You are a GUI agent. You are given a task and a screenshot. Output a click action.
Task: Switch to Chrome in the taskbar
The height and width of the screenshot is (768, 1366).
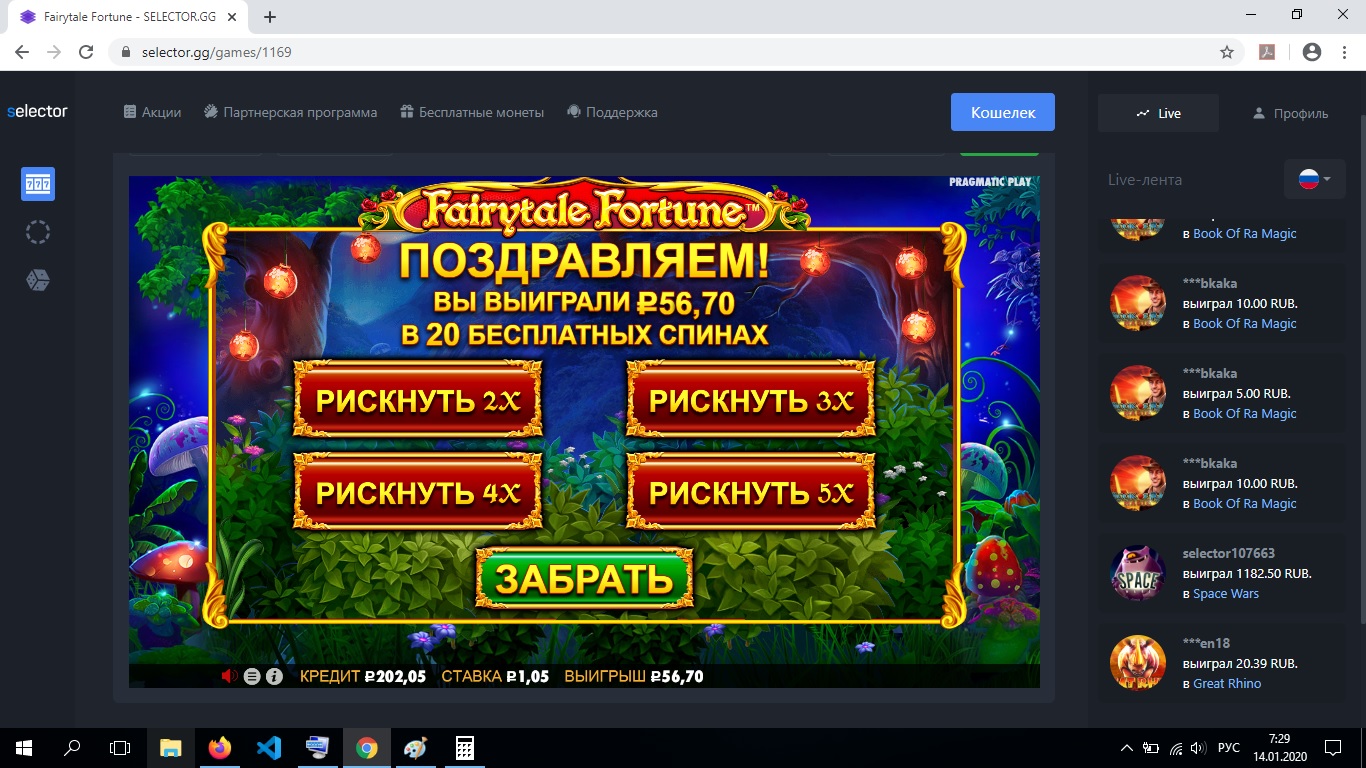point(367,747)
